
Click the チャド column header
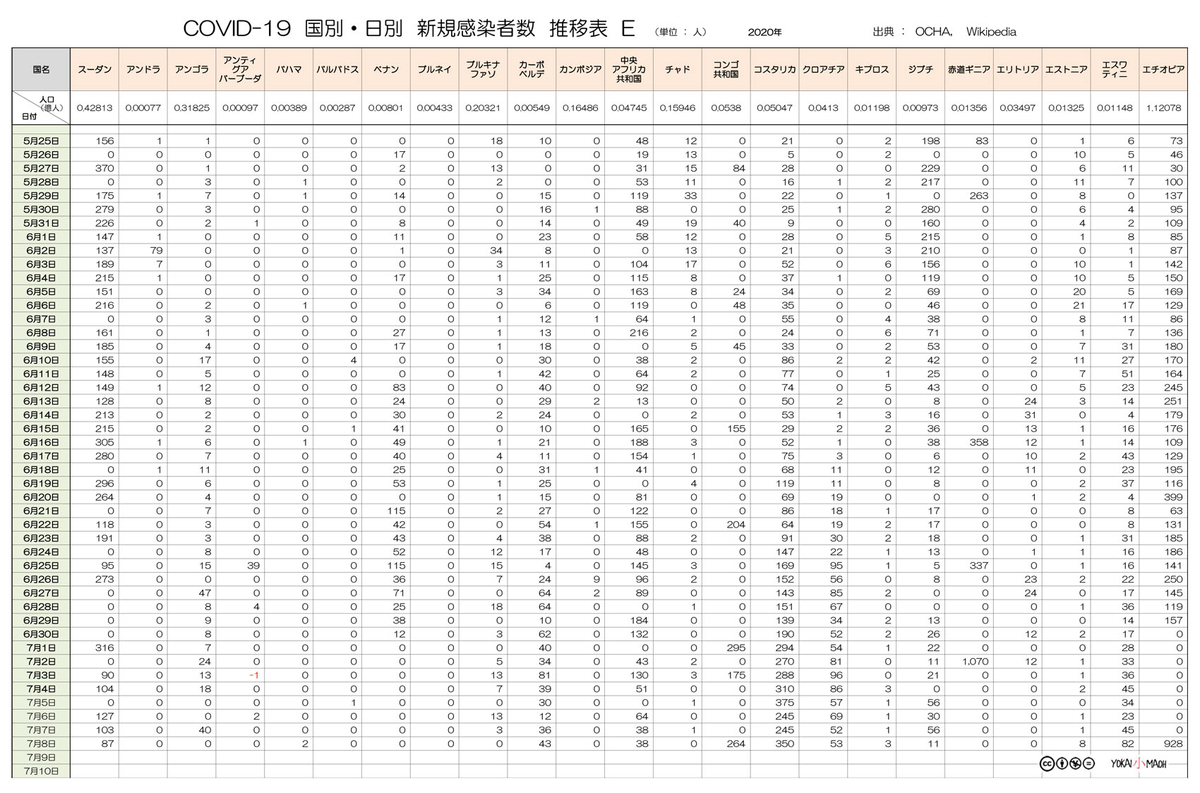point(678,70)
